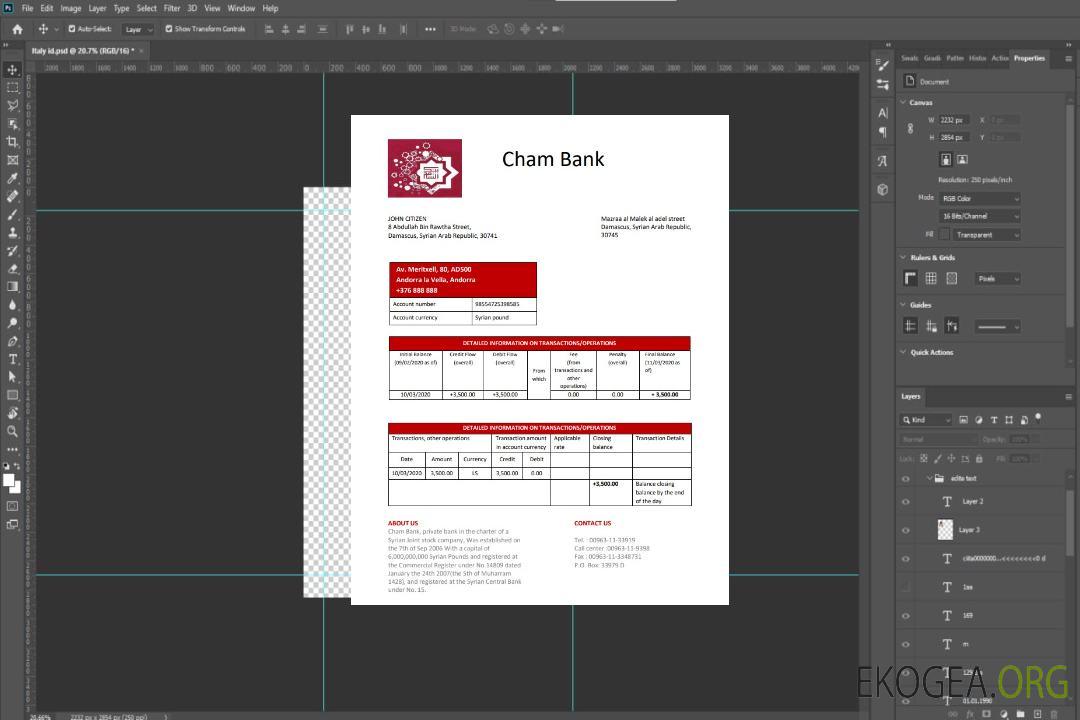The image size is (1080, 720).
Task: Open the Pixels ruler units dropdown
Action: (998, 278)
